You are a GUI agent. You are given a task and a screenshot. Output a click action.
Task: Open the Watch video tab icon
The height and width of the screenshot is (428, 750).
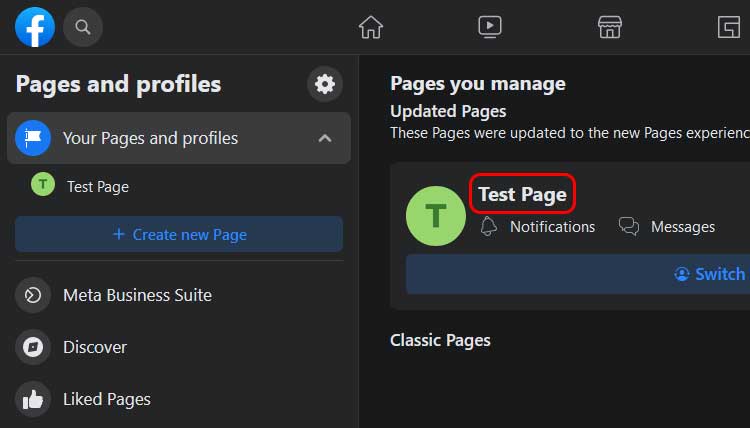[490, 27]
